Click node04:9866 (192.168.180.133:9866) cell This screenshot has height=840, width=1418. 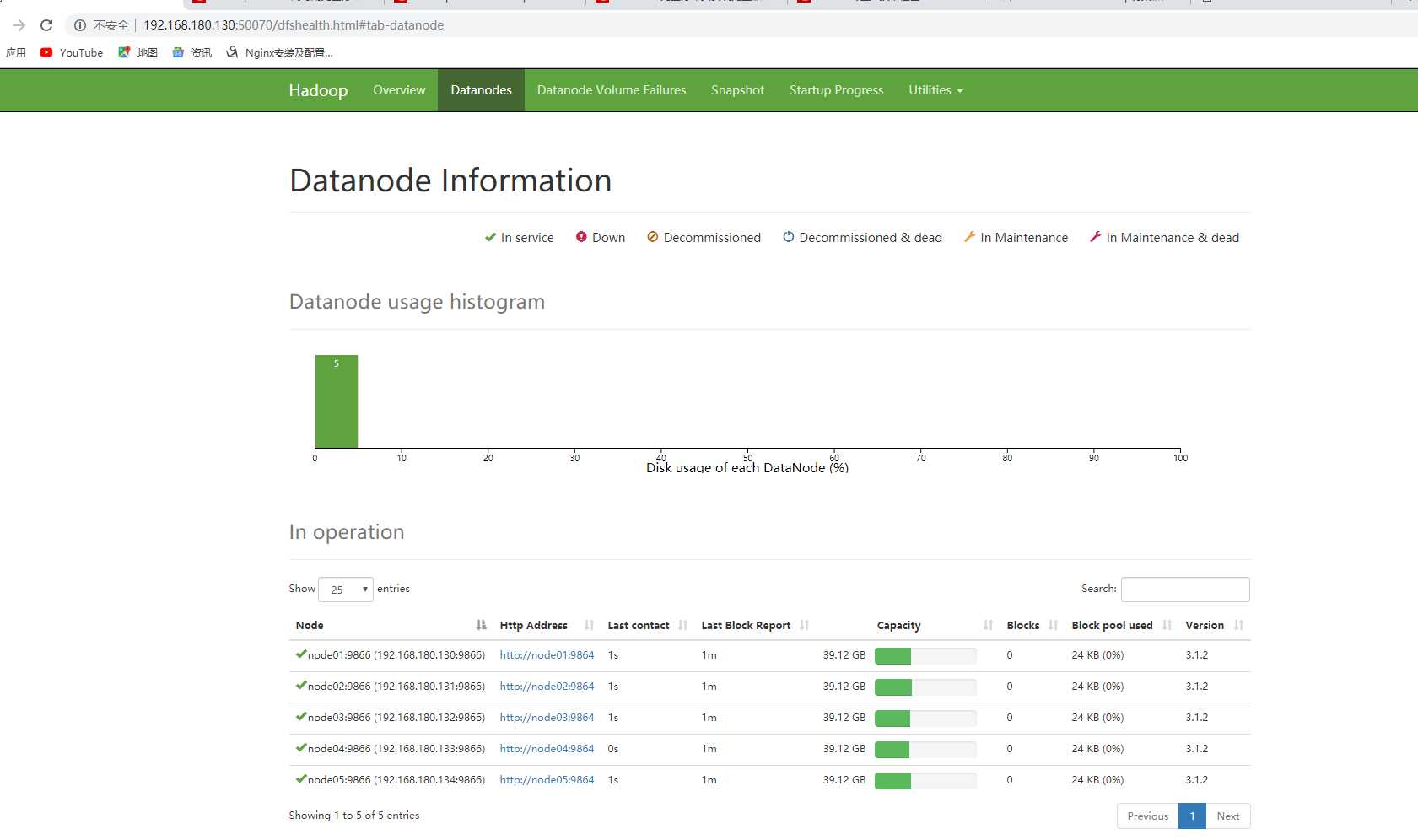point(391,749)
